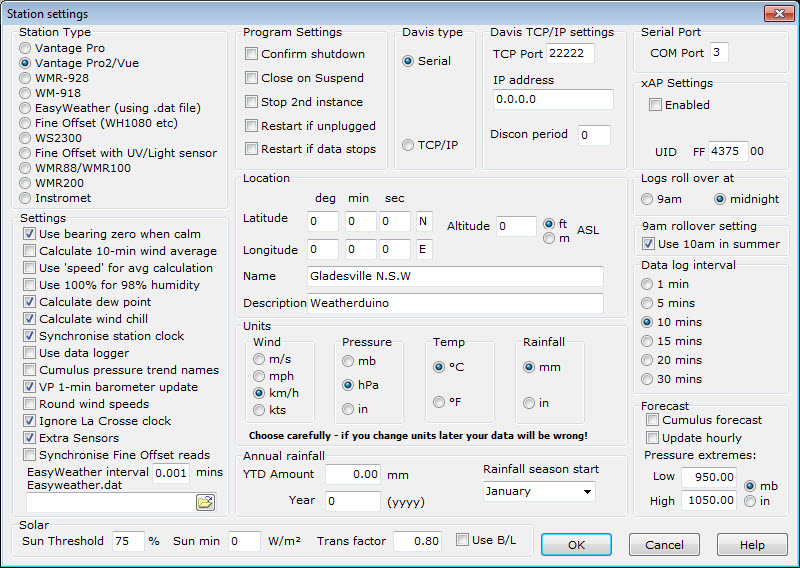
Task: Uncheck Calculate dew point option
Action: (x=30, y=302)
